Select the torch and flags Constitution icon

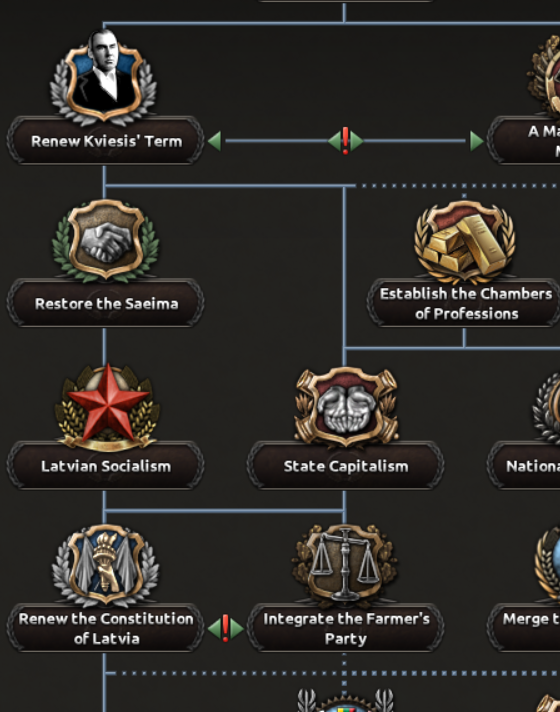(x=105, y=565)
